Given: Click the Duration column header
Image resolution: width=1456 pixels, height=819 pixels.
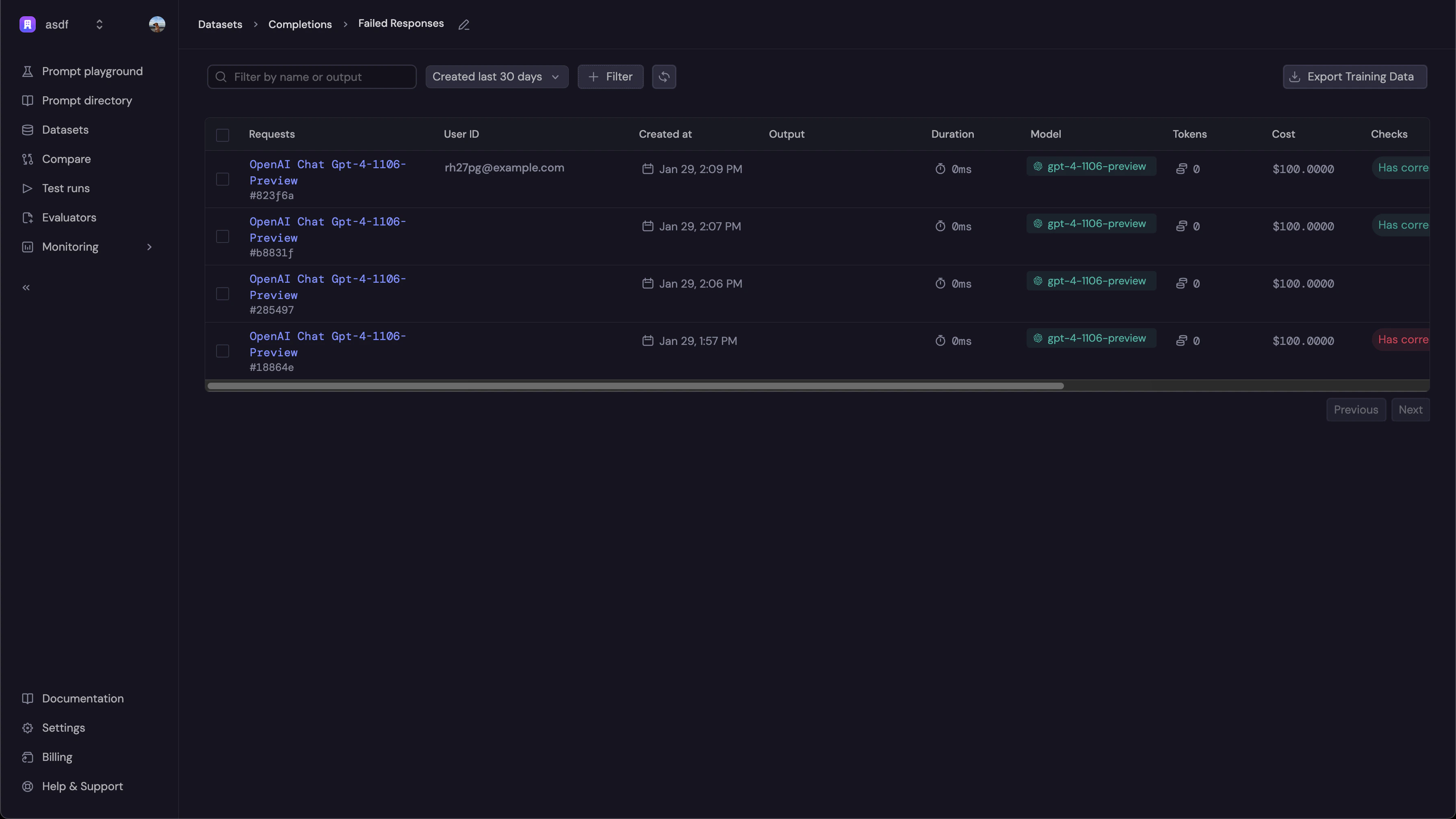Looking at the screenshot, I should [x=952, y=134].
